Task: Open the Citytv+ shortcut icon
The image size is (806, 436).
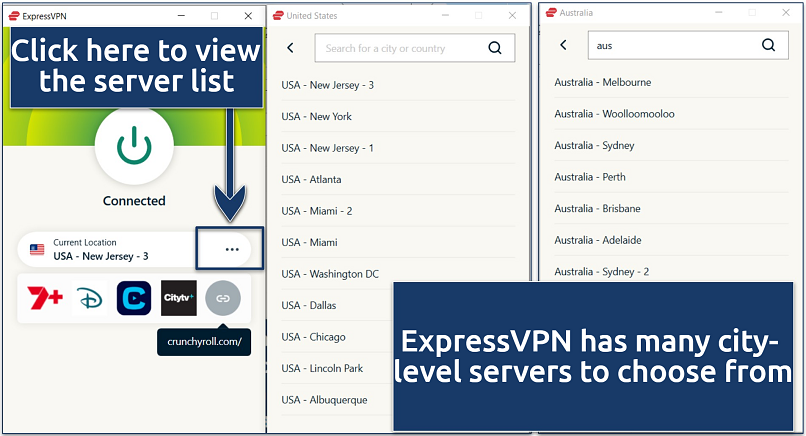Action: pos(178,298)
